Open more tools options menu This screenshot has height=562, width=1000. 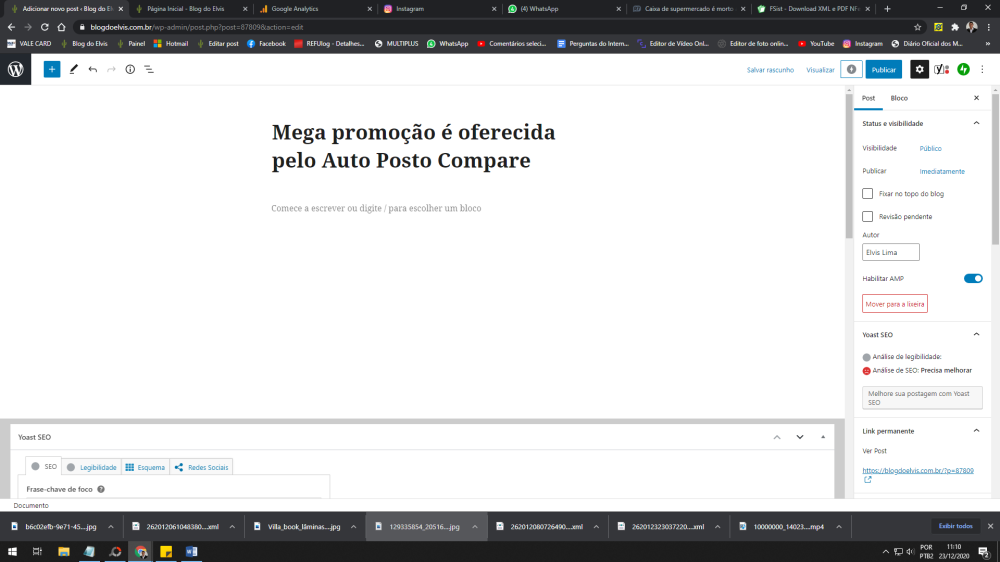click(982, 70)
